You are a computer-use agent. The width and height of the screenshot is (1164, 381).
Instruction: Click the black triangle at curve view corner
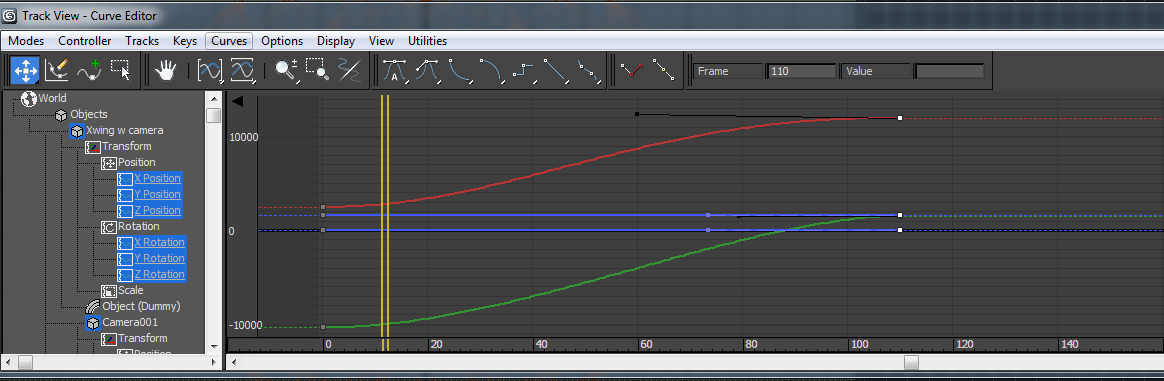click(x=238, y=102)
